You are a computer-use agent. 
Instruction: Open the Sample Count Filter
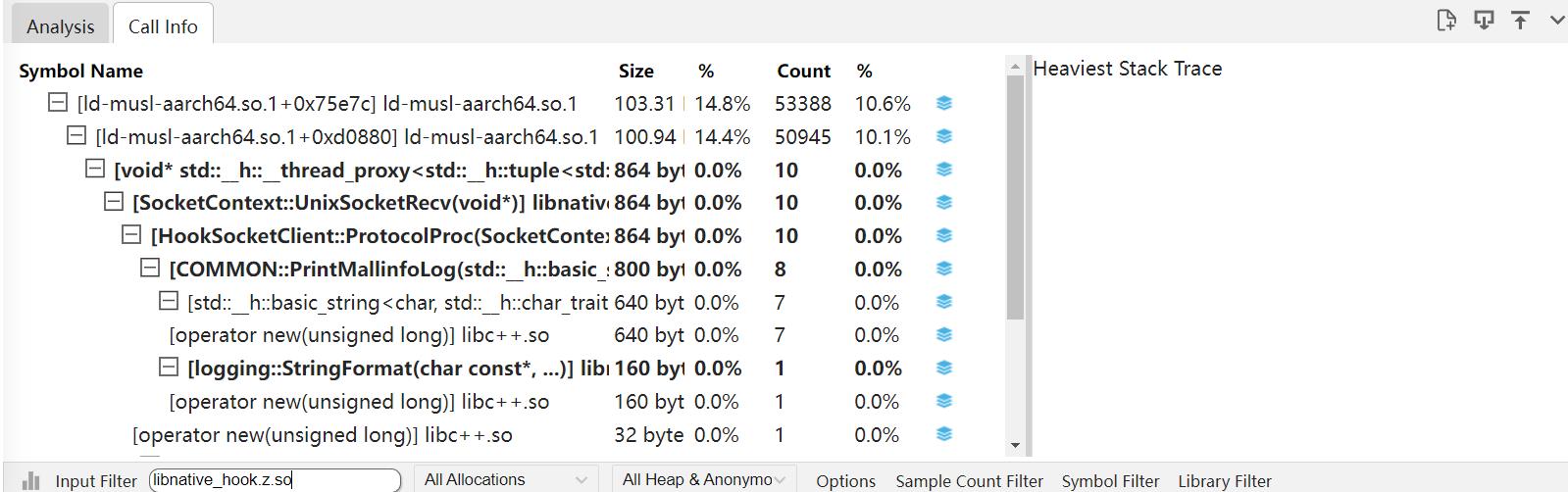pos(968,481)
